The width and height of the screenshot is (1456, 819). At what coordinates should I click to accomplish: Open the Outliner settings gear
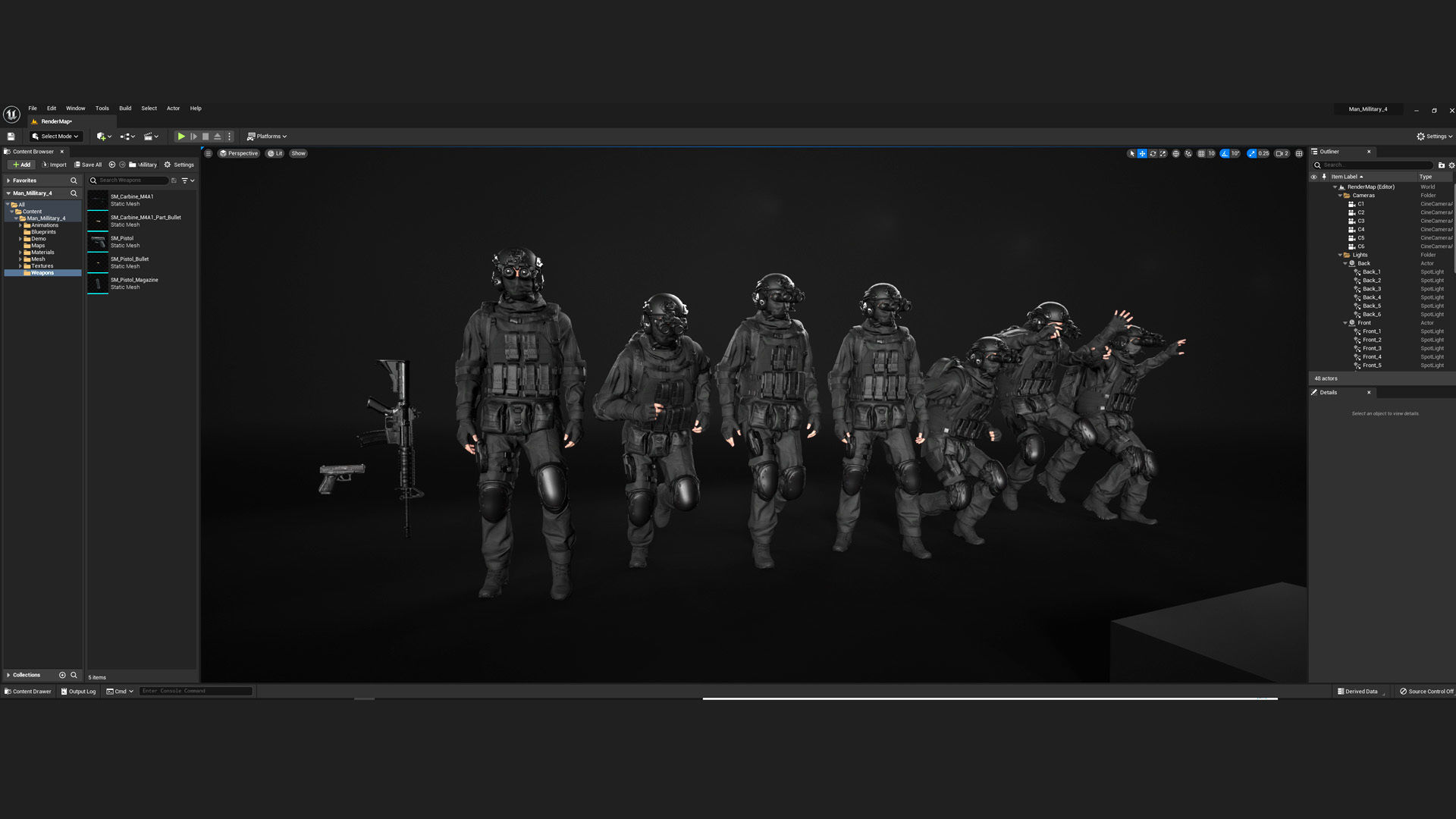1451,165
